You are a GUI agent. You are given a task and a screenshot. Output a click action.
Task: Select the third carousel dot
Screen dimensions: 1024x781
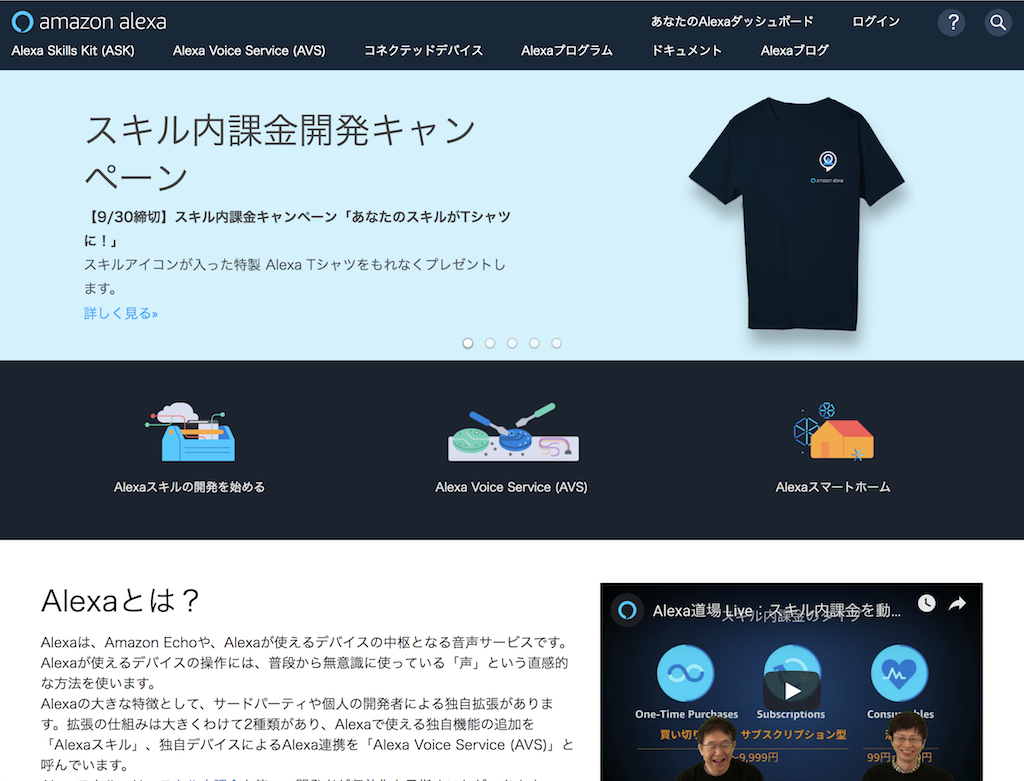coord(512,343)
